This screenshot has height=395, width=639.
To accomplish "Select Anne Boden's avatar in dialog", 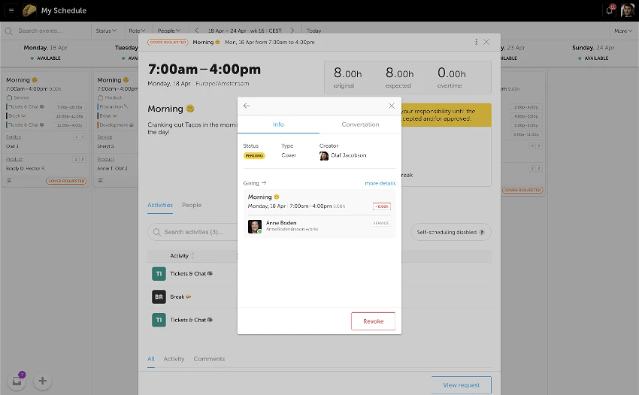I will coord(255,226).
